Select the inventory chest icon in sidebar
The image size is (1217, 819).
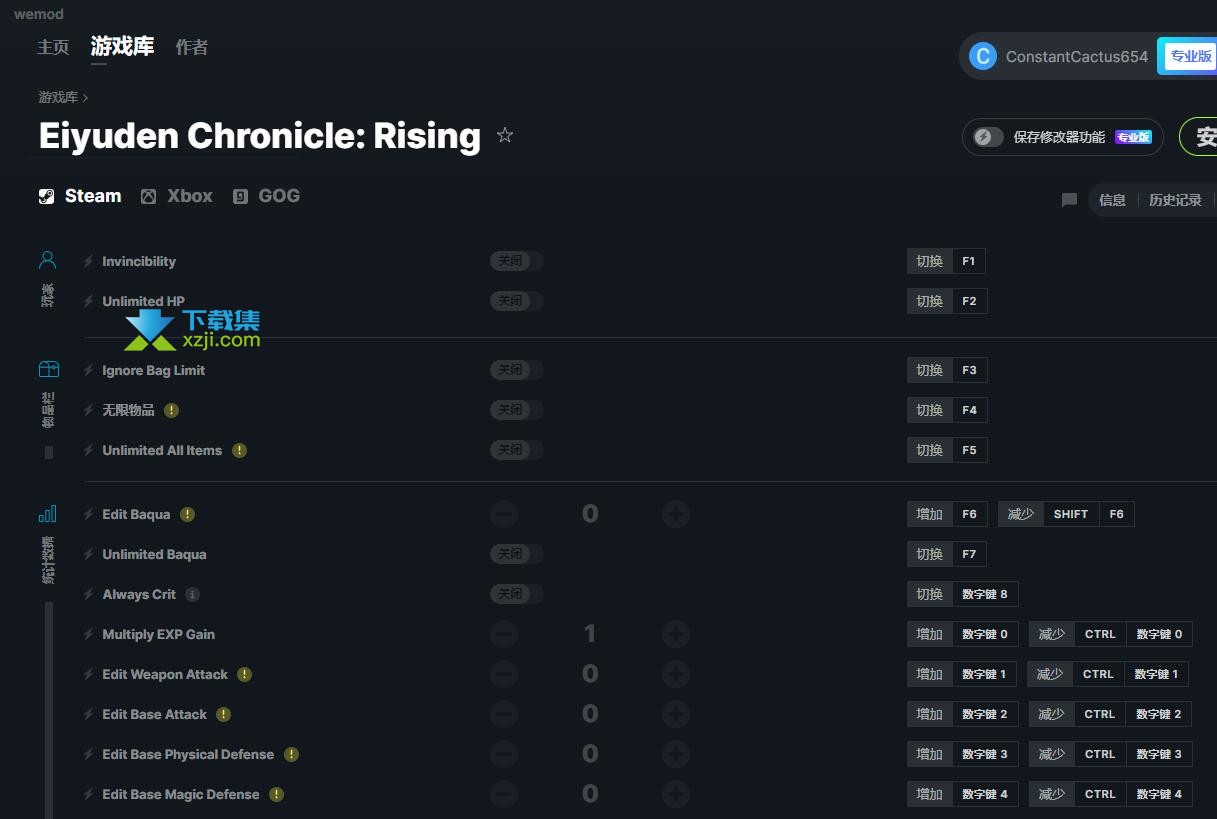click(48, 369)
